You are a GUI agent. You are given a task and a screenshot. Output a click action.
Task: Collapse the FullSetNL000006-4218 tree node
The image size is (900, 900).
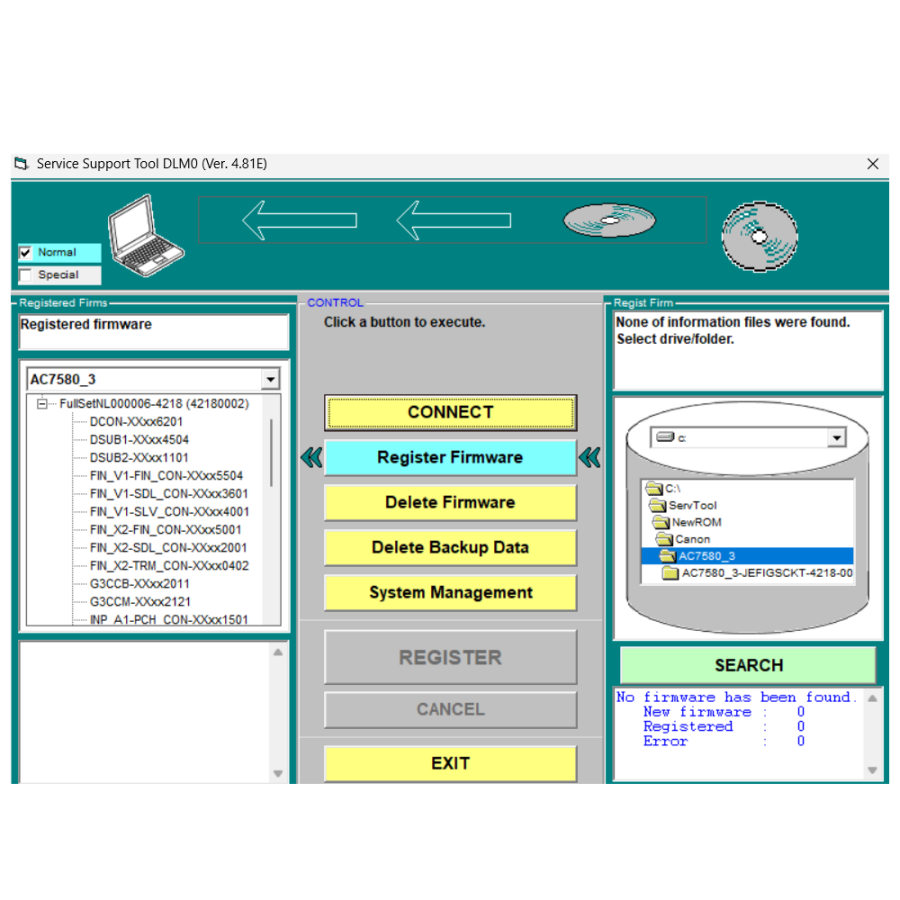(42, 404)
